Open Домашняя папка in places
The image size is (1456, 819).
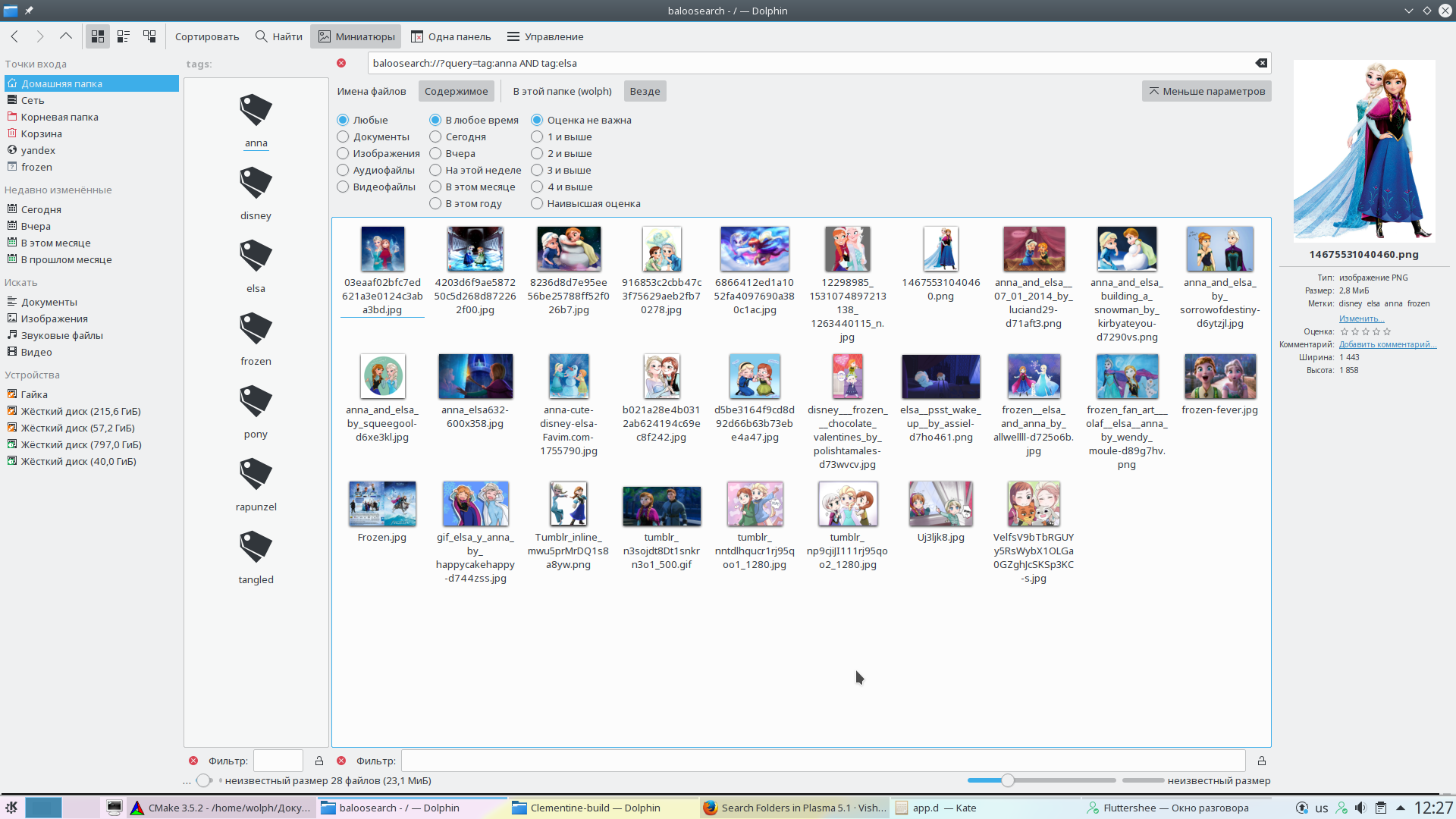(92, 83)
